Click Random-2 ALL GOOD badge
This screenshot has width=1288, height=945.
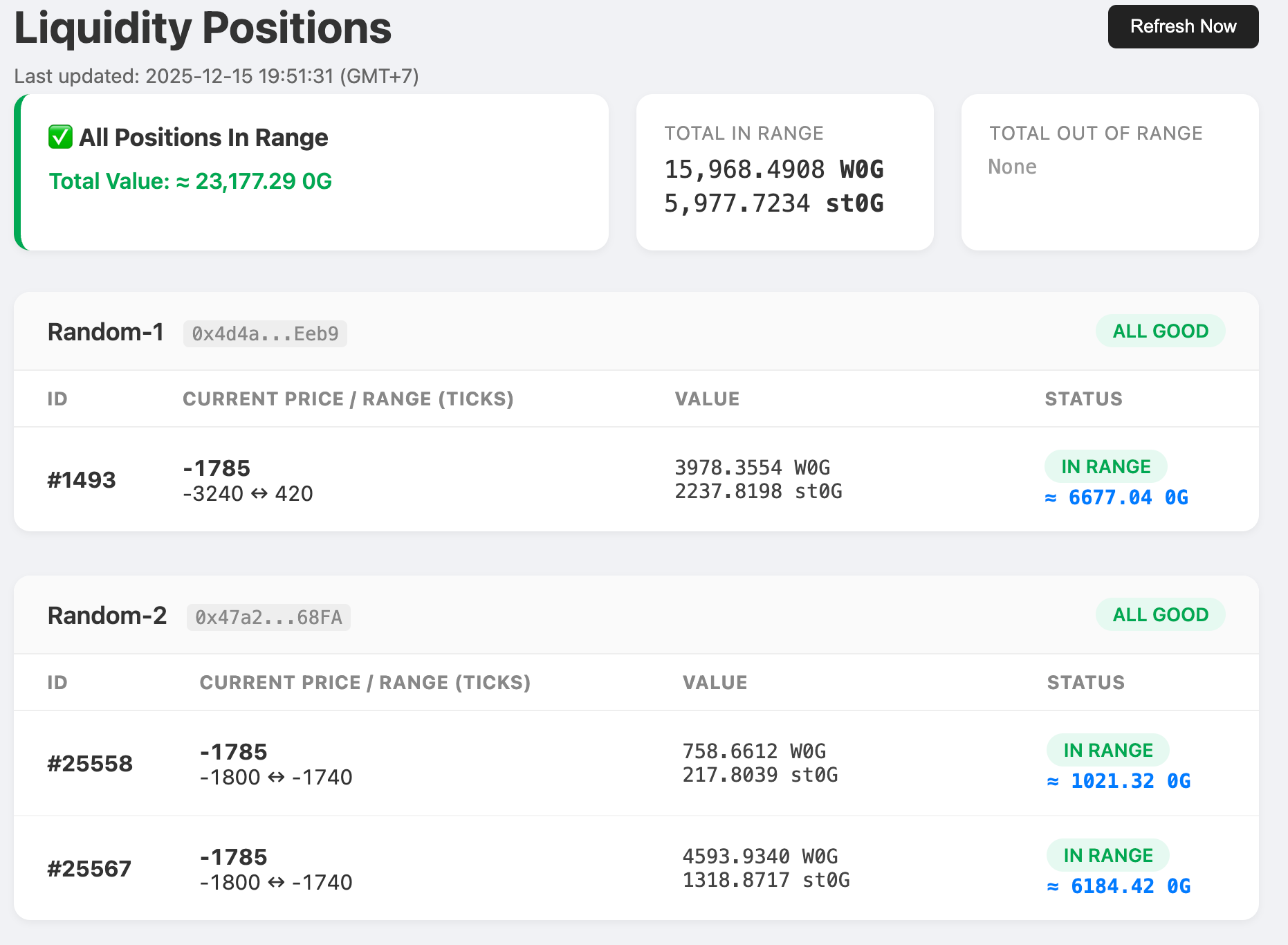tap(1160, 615)
